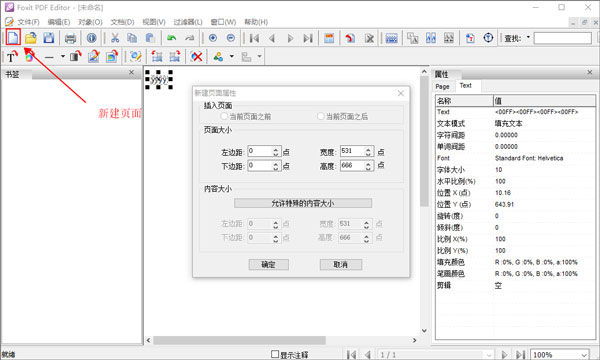600x360 pixels.
Task: Go to last page in the status bar
Action: (521, 355)
